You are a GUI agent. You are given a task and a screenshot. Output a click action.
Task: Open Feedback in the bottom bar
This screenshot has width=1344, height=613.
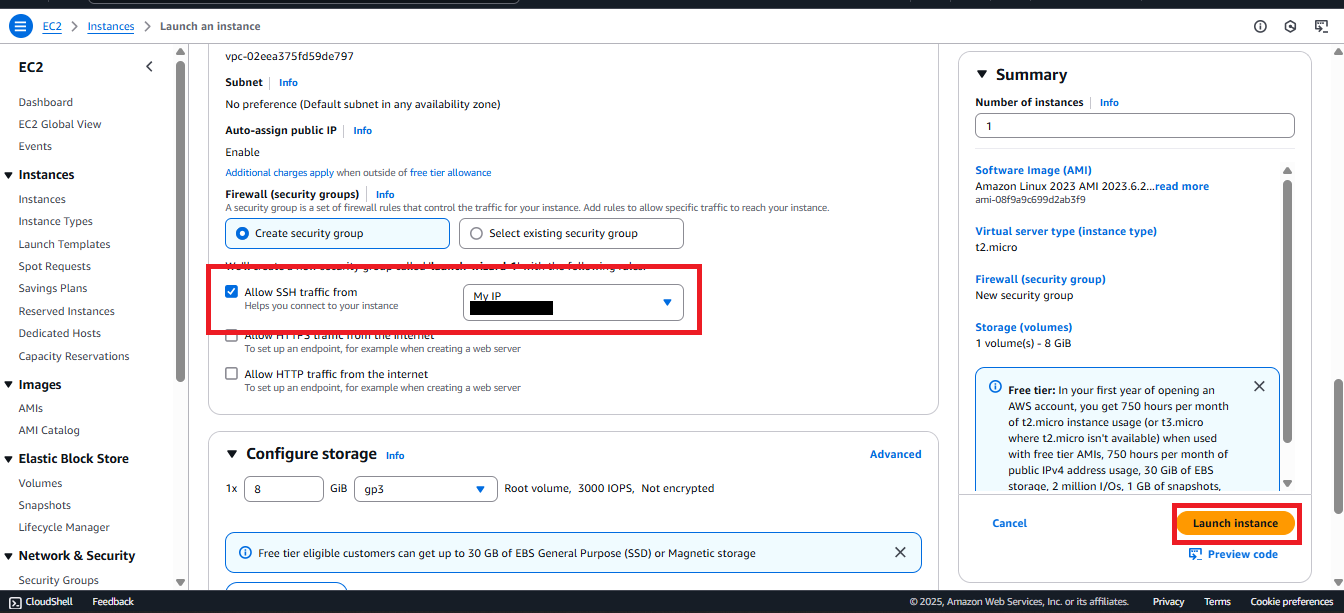(113, 602)
